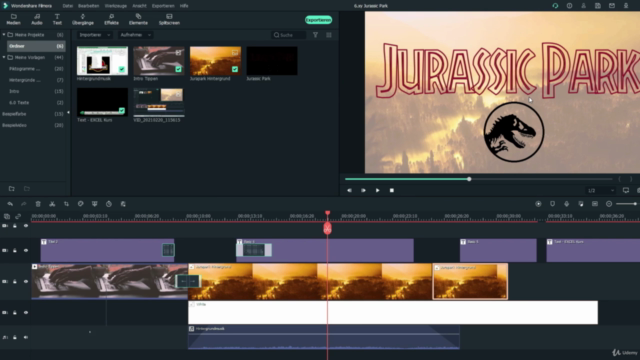
Task: Click the render preview icon
Action: (538, 204)
